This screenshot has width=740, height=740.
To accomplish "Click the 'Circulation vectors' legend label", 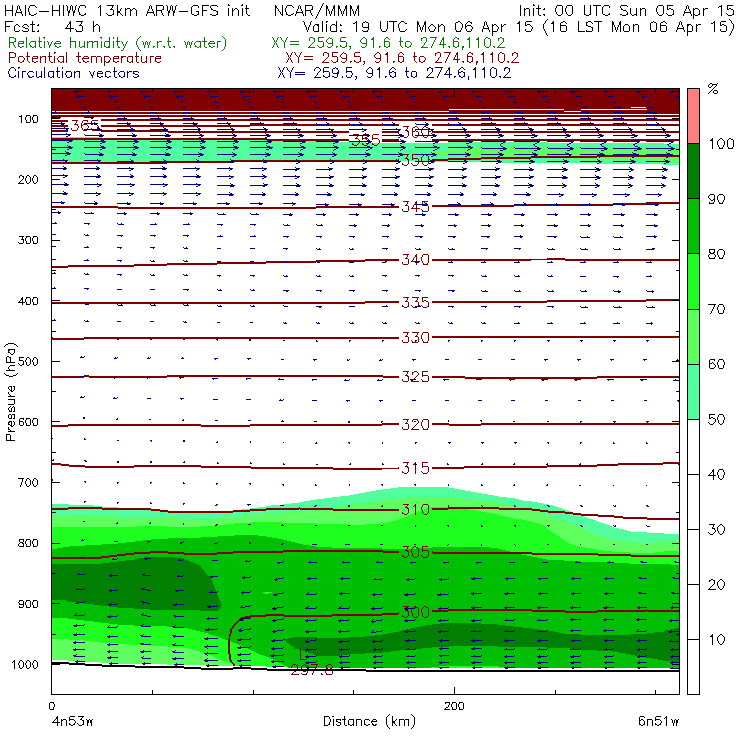I will (73, 73).
